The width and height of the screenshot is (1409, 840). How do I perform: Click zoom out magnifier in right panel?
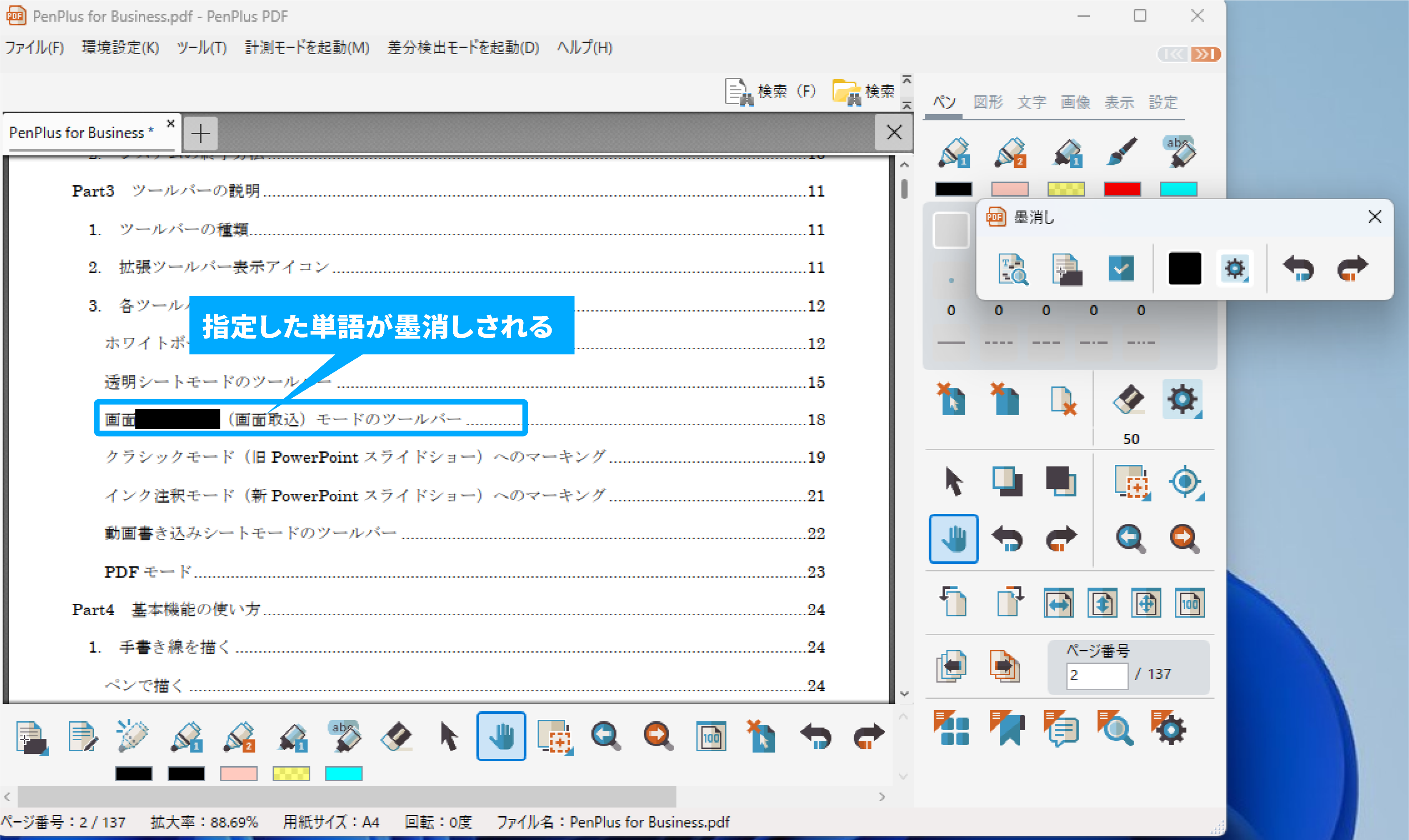[1130, 539]
